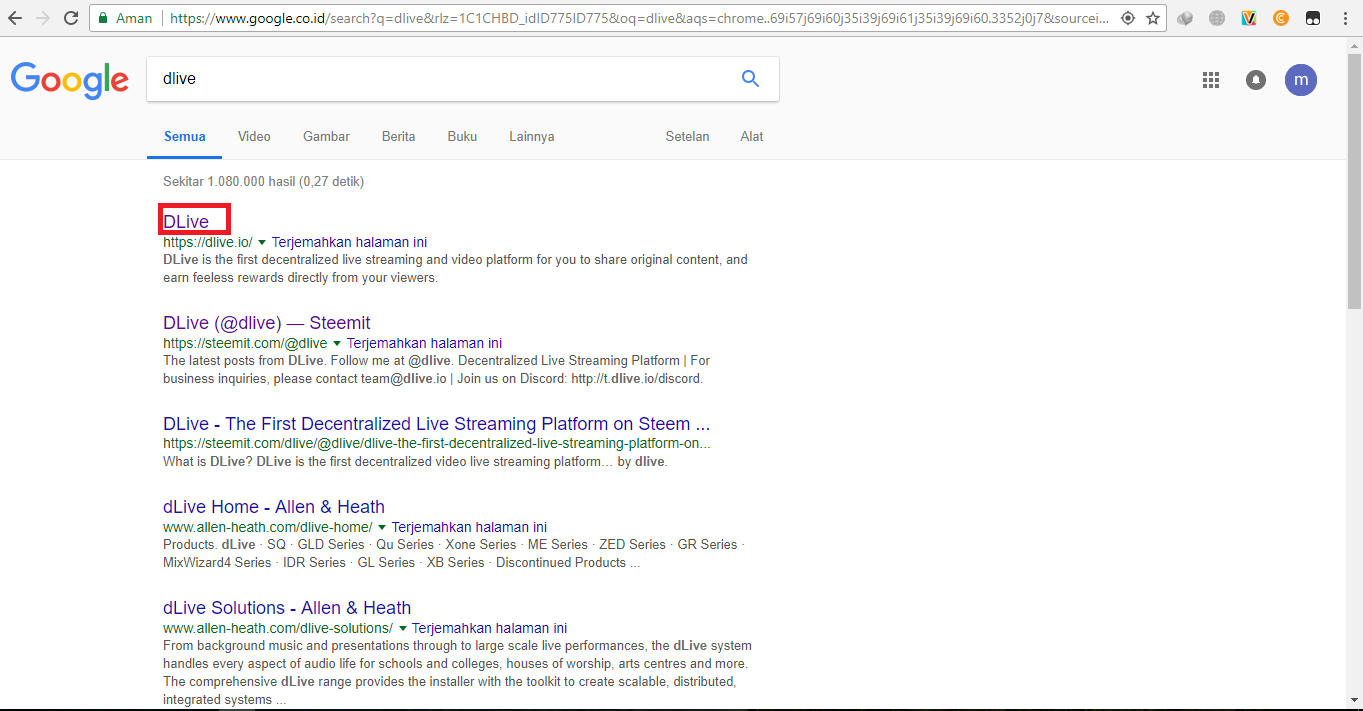Viewport: 1363px width, 711px height.
Task: Open Google notifications bell
Action: coord(1256,80)
